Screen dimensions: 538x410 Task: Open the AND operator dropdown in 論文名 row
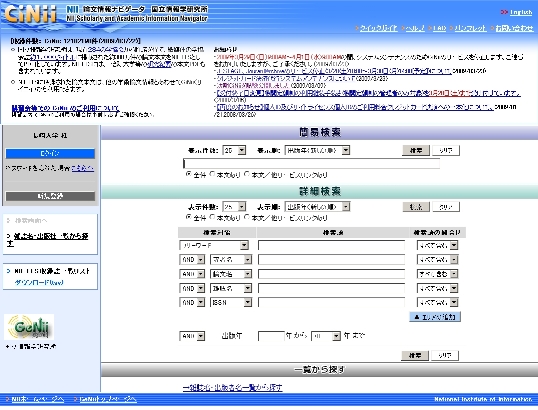tap(192, 274)
